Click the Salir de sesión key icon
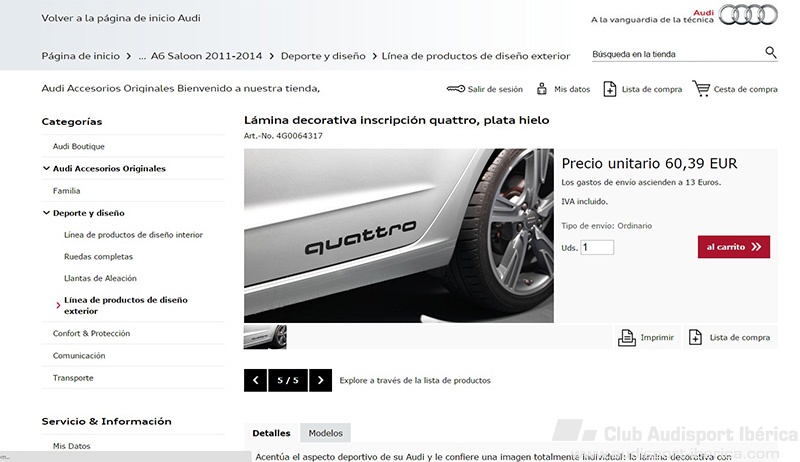Viewport: 800px width, 462px height. [456, 89]
